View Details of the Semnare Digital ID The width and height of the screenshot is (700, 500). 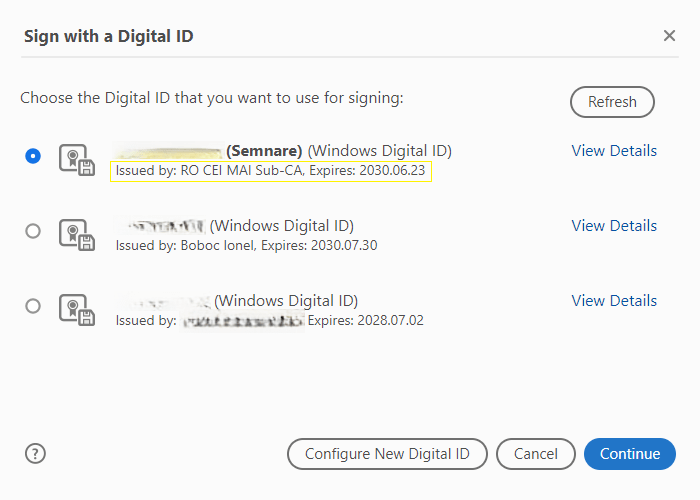click(614, 151)
